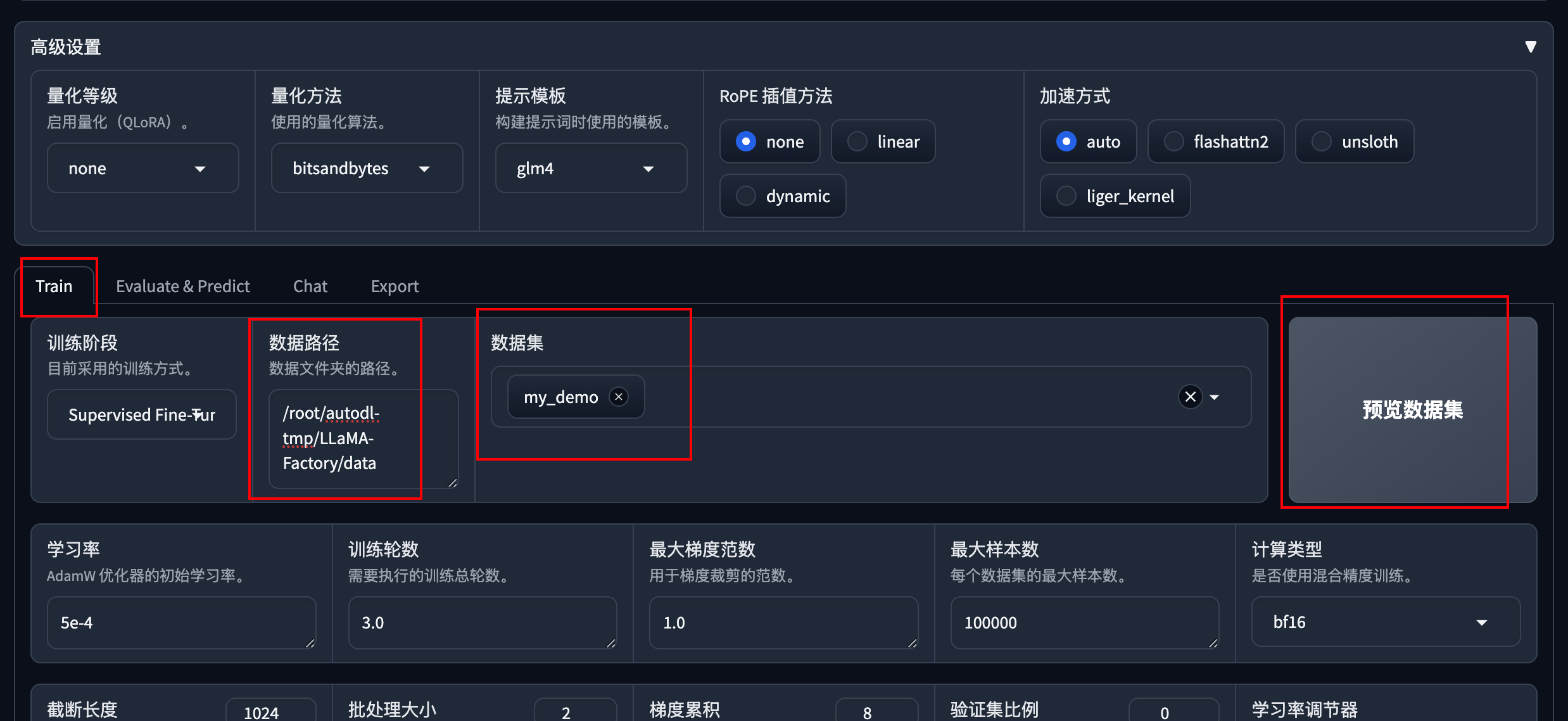1568x721 pixels.
Task: Expand the dataset selection dropdown arrow
Action: [x=1215, y=397]
